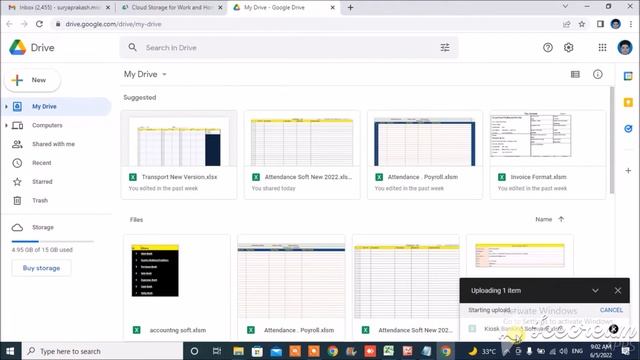Show file details info panel
The height and width of the screenshot is (360, 640).
(x=598, y=74)
